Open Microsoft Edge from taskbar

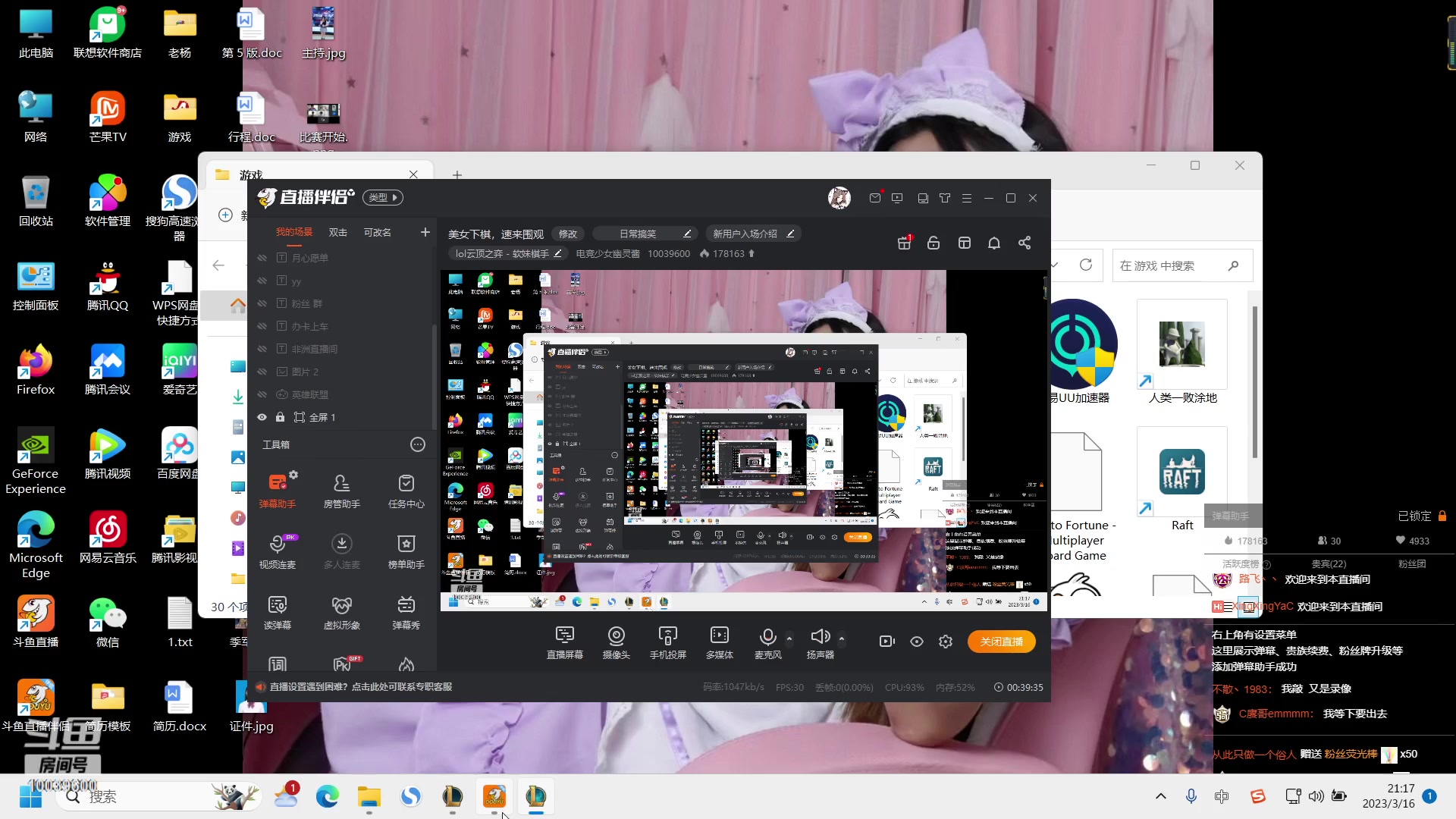328,796
